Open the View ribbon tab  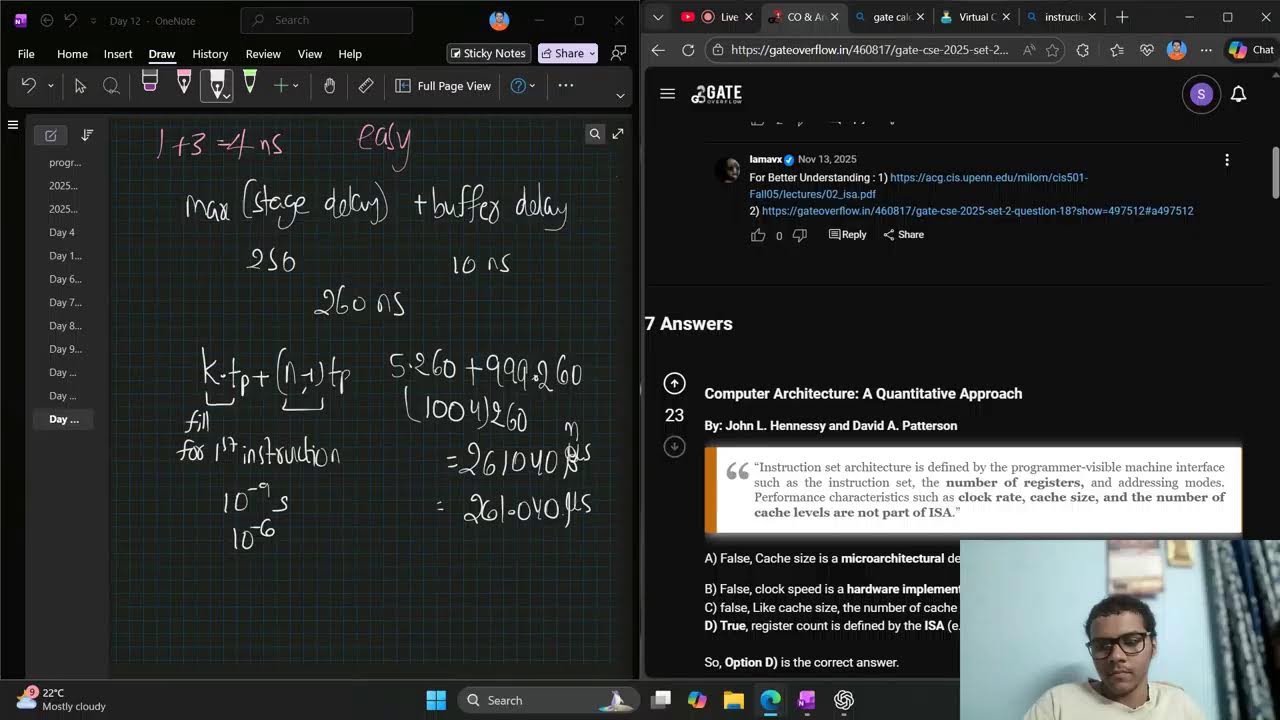pyautogui.click(x=310, y=54)
